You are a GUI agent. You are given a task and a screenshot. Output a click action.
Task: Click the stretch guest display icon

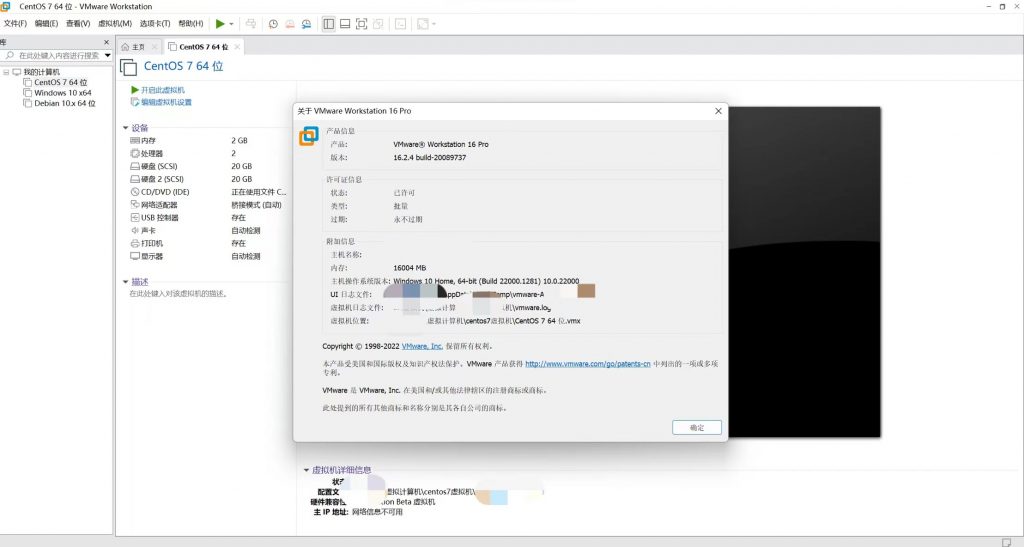(x=423, y=24)
